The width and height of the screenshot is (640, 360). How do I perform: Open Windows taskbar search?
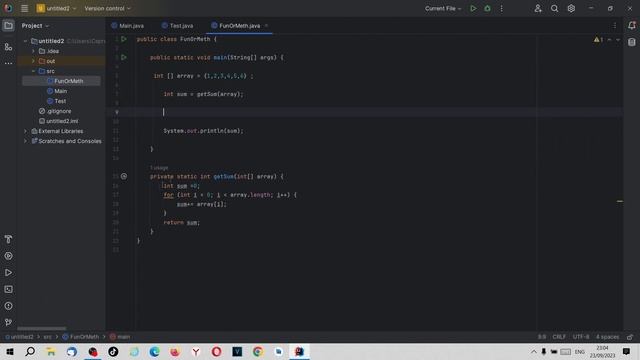point(30,351)
